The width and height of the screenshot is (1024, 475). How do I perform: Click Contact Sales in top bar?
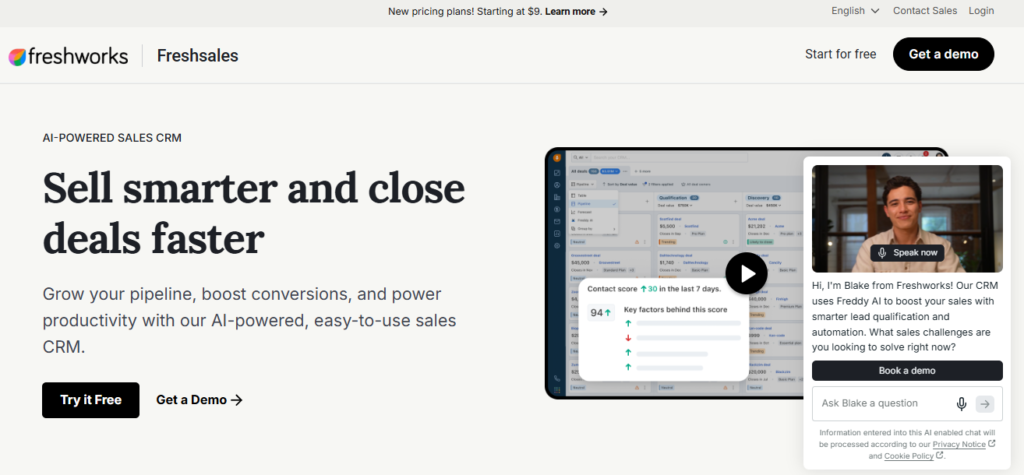(x=925, y=11)
